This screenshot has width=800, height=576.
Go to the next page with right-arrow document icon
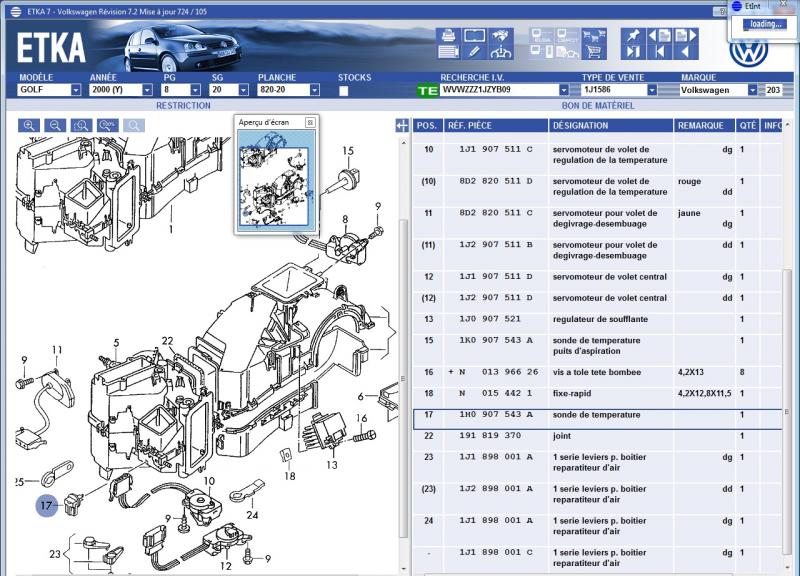point(685,36)
